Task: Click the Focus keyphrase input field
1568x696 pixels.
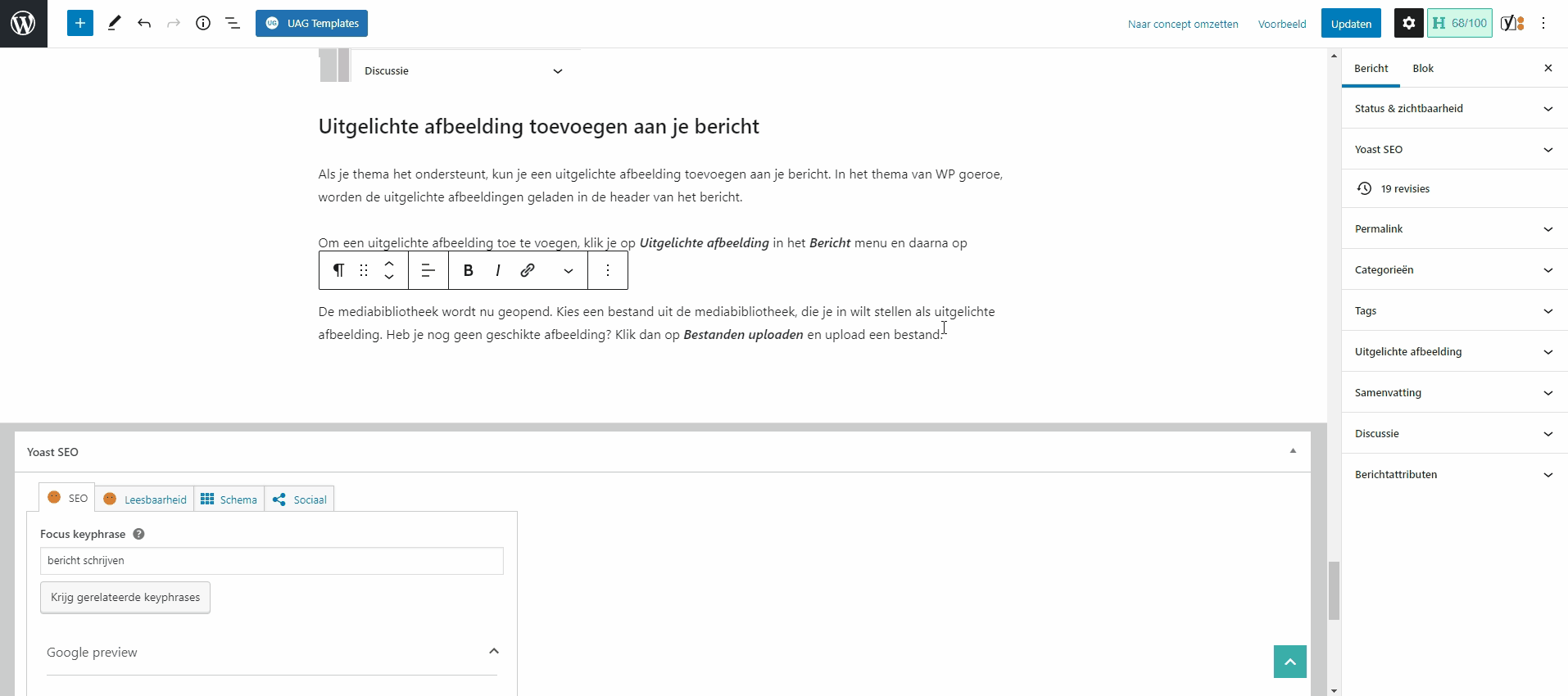Action: pos(271,561)
